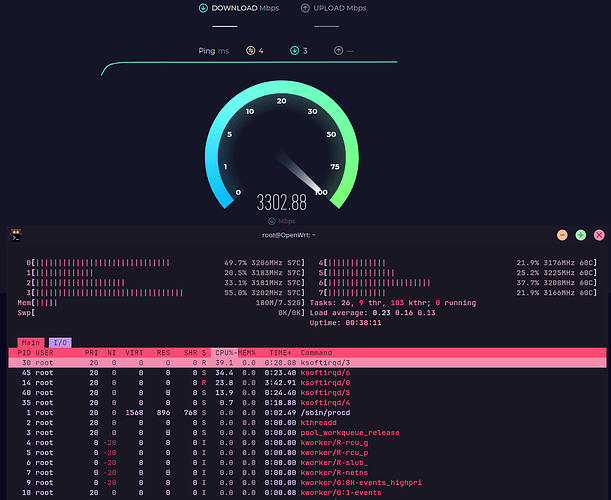Click the terminal app icon in the title bar
The height and width of the screenshot is (500, 611).
click(x=16, y=235)
